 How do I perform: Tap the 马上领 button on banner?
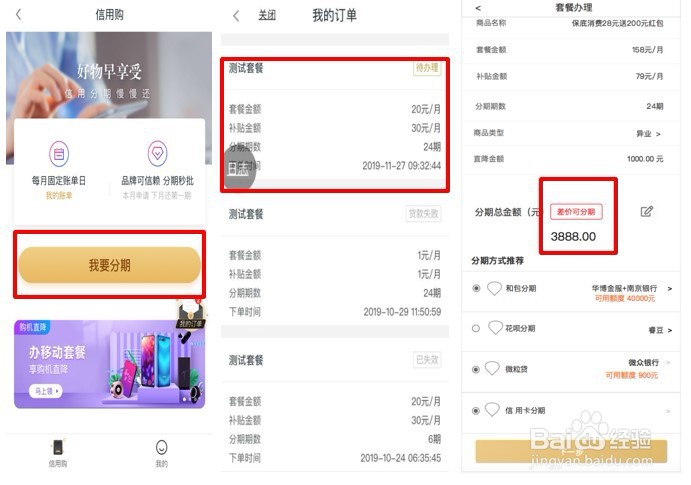click(46, 391)
